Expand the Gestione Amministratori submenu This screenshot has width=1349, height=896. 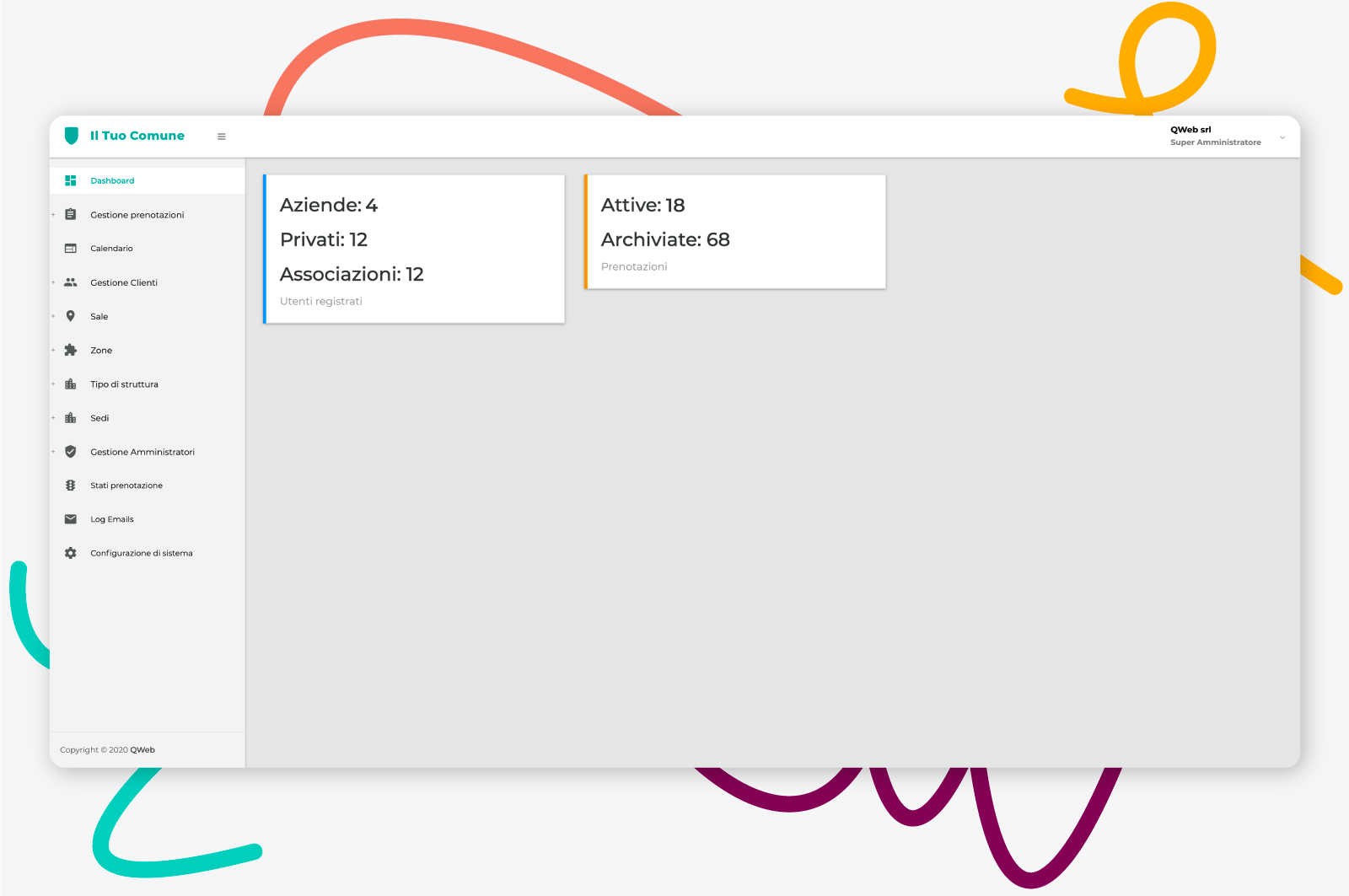(142, 452)
